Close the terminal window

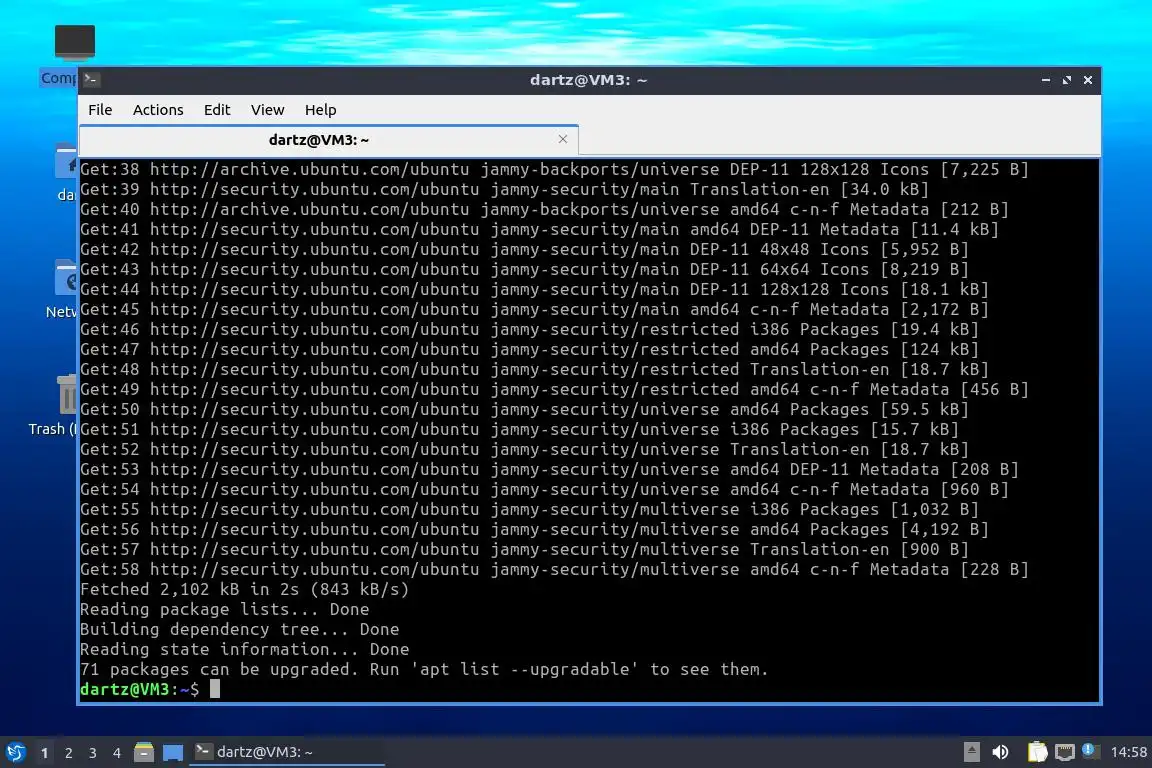pos(1088,79)
